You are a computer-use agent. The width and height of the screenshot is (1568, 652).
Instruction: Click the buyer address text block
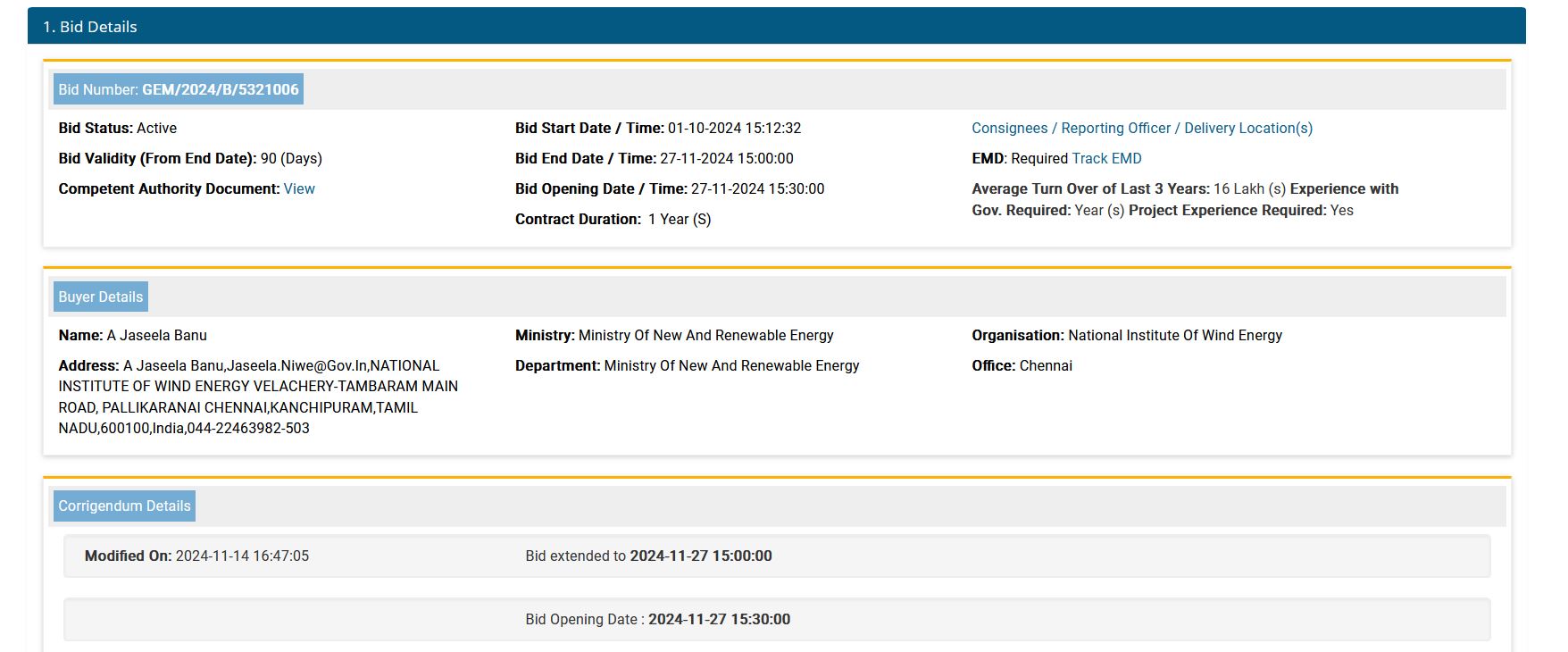(x=258, y=397)
